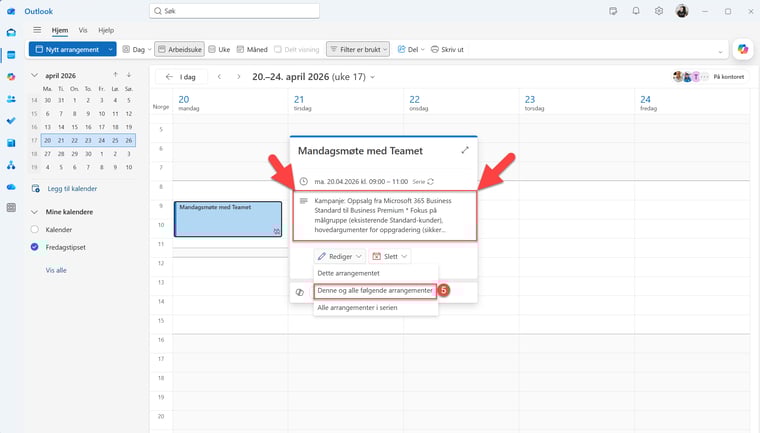760x433 pixels.
Task: Select the Mandagsmøte med Teamet calendar event
Action: click(228, 219)
